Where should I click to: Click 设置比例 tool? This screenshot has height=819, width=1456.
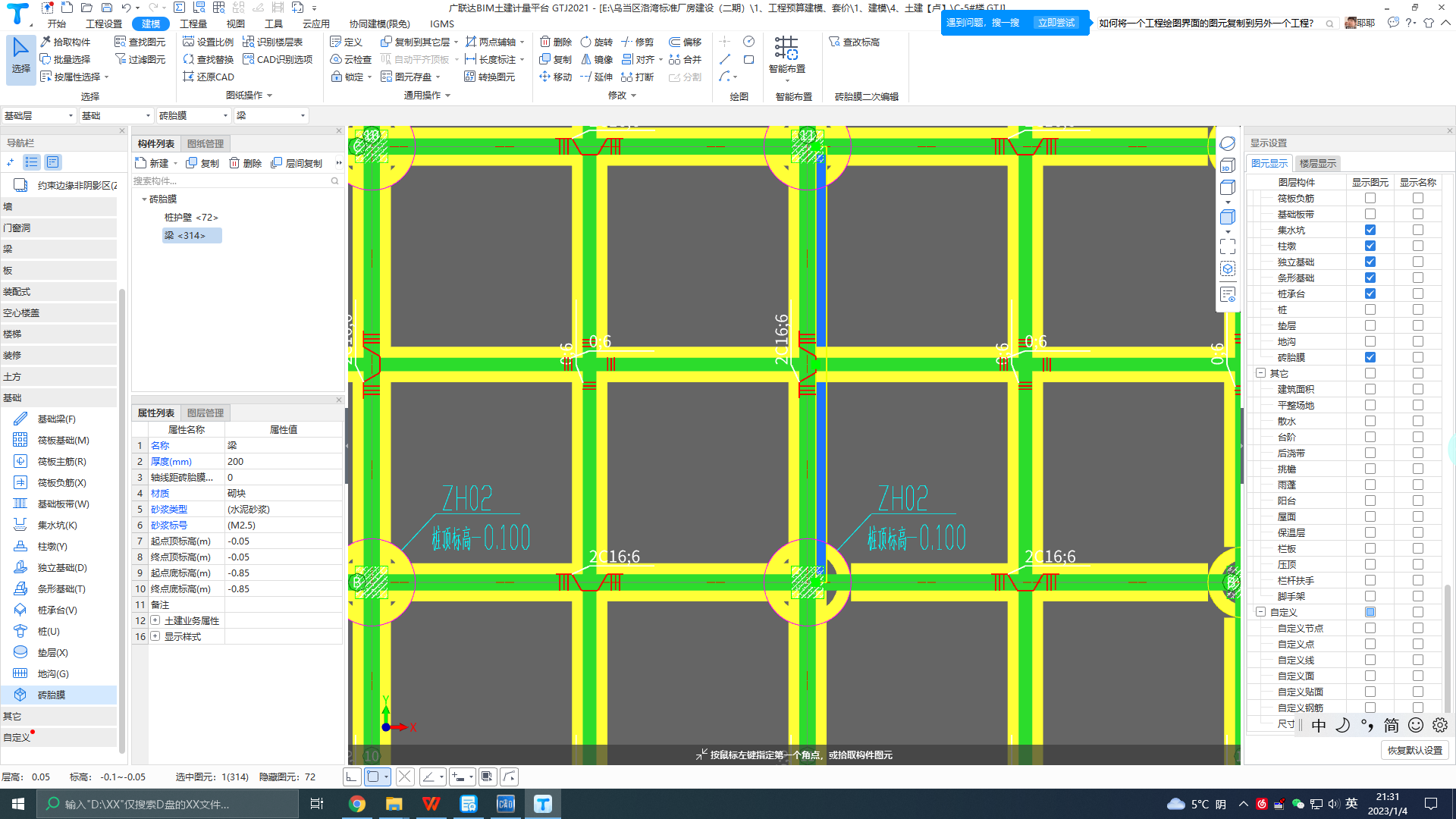[209, 42]
